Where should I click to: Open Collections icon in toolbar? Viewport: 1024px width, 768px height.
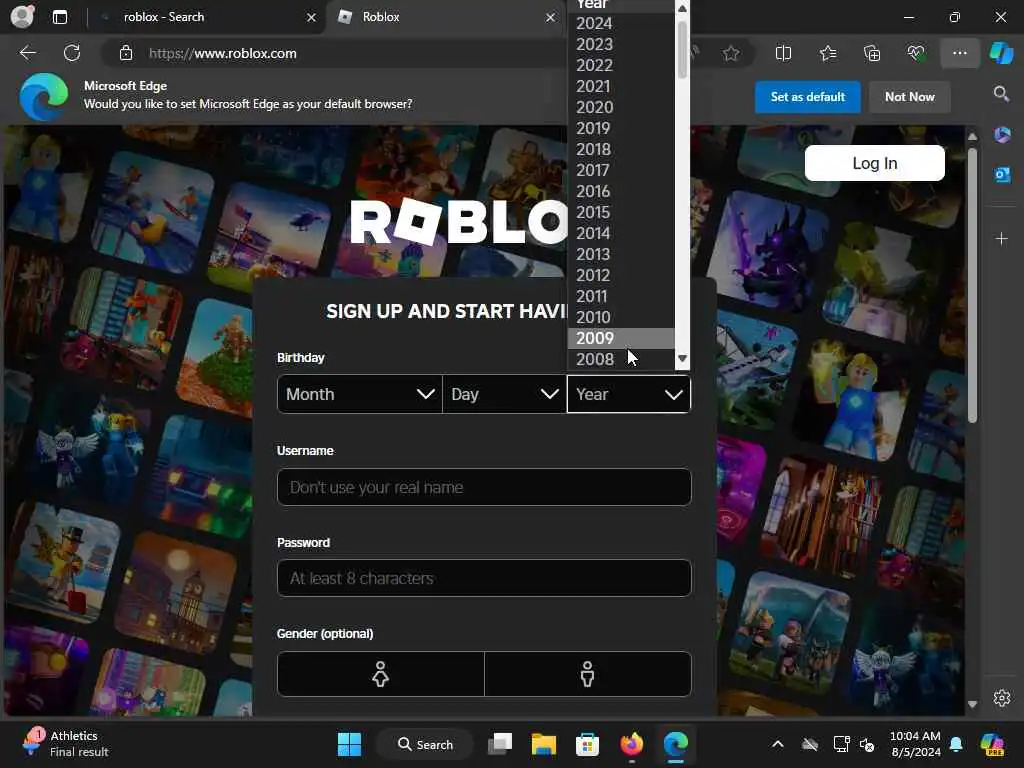tap(872, 54)
